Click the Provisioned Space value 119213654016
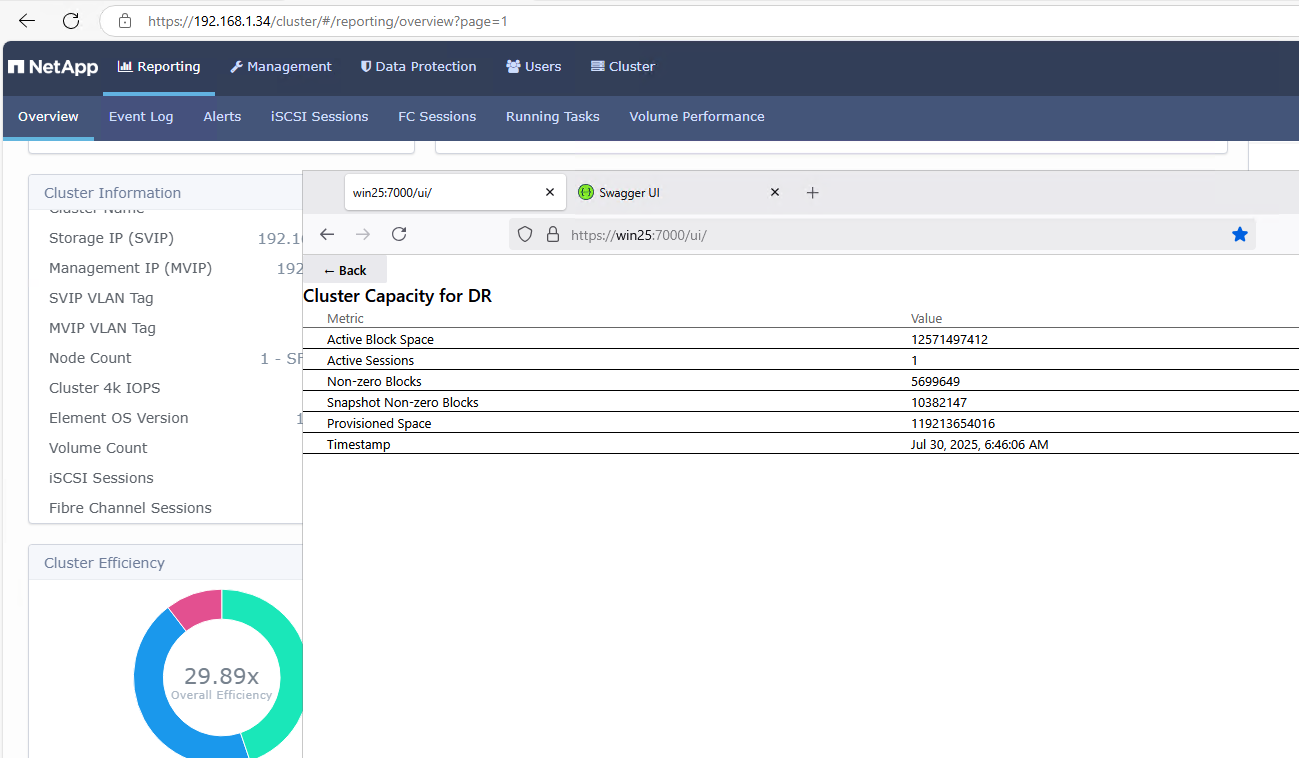1299x758 pixels. [x=953, y=424]
